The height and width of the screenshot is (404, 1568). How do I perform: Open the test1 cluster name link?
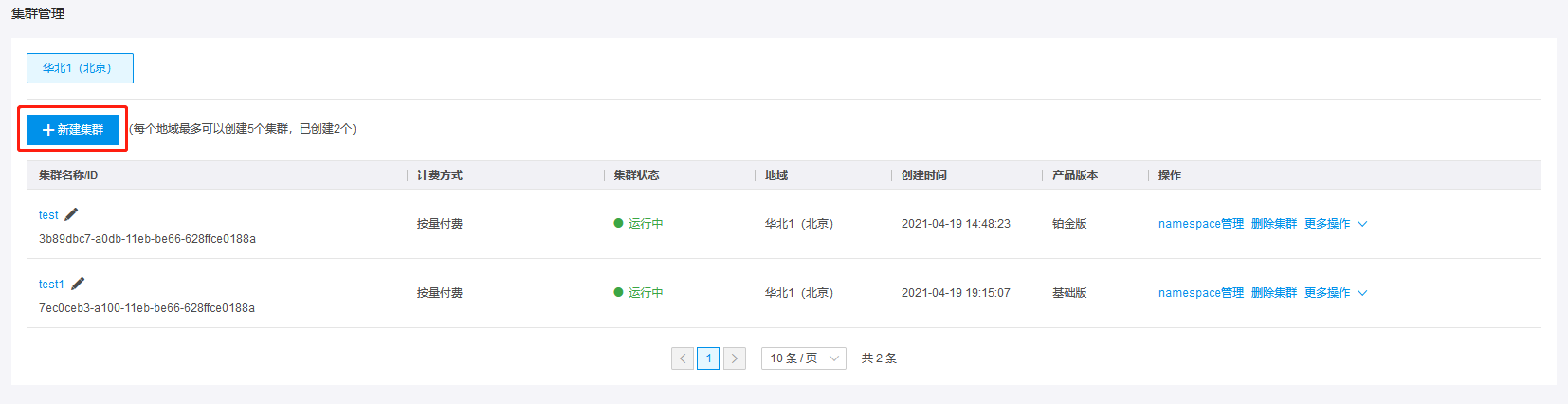point(51,285)
